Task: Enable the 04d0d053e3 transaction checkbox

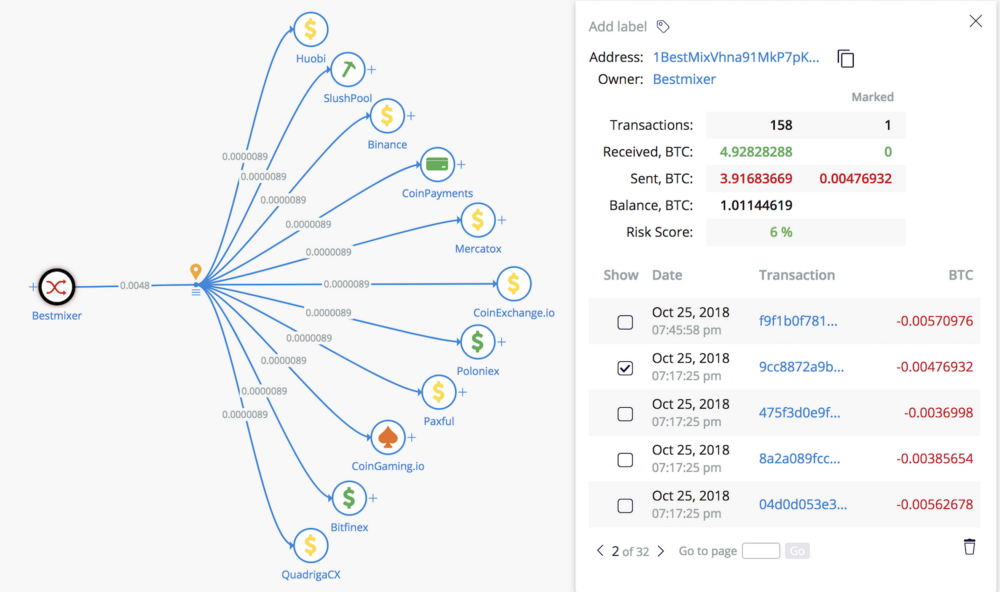Action: (625, 506)
